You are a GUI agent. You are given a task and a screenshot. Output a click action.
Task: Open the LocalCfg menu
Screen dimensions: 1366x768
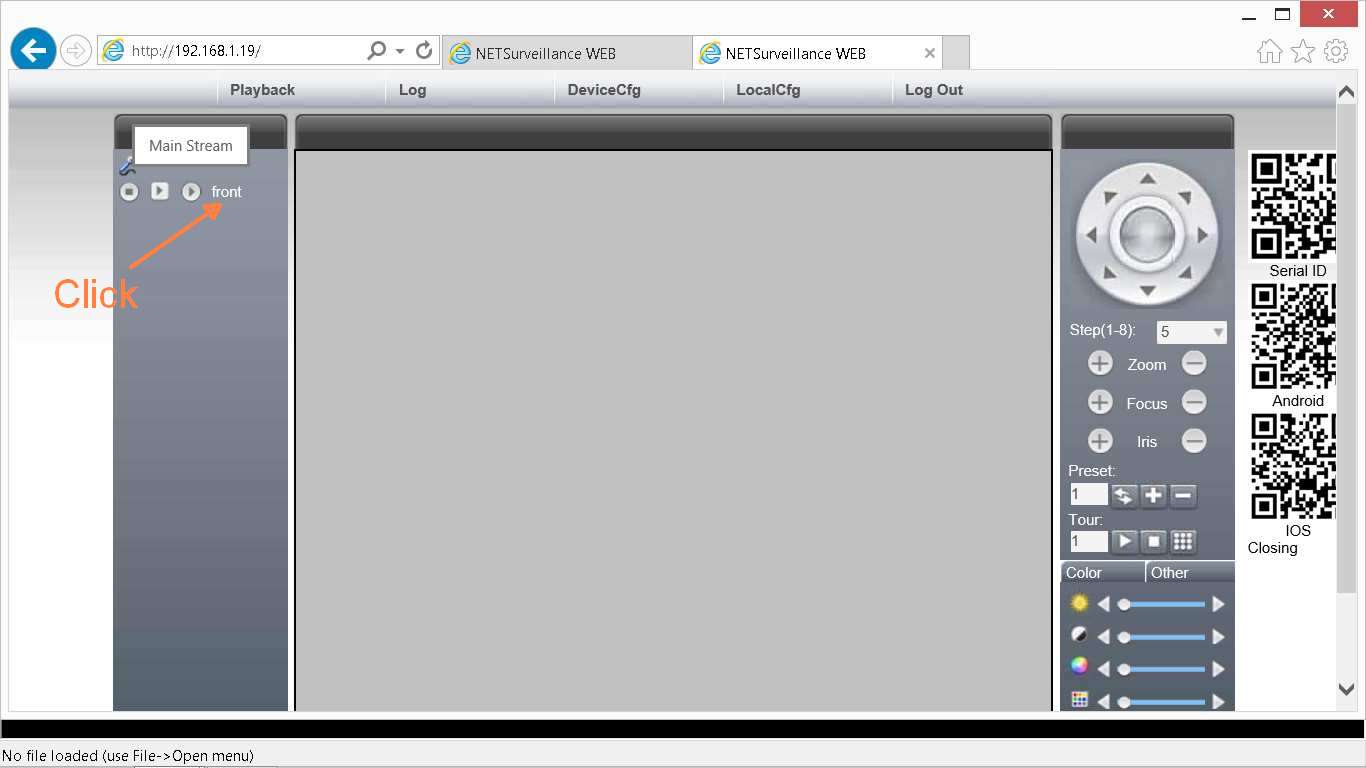768,90
